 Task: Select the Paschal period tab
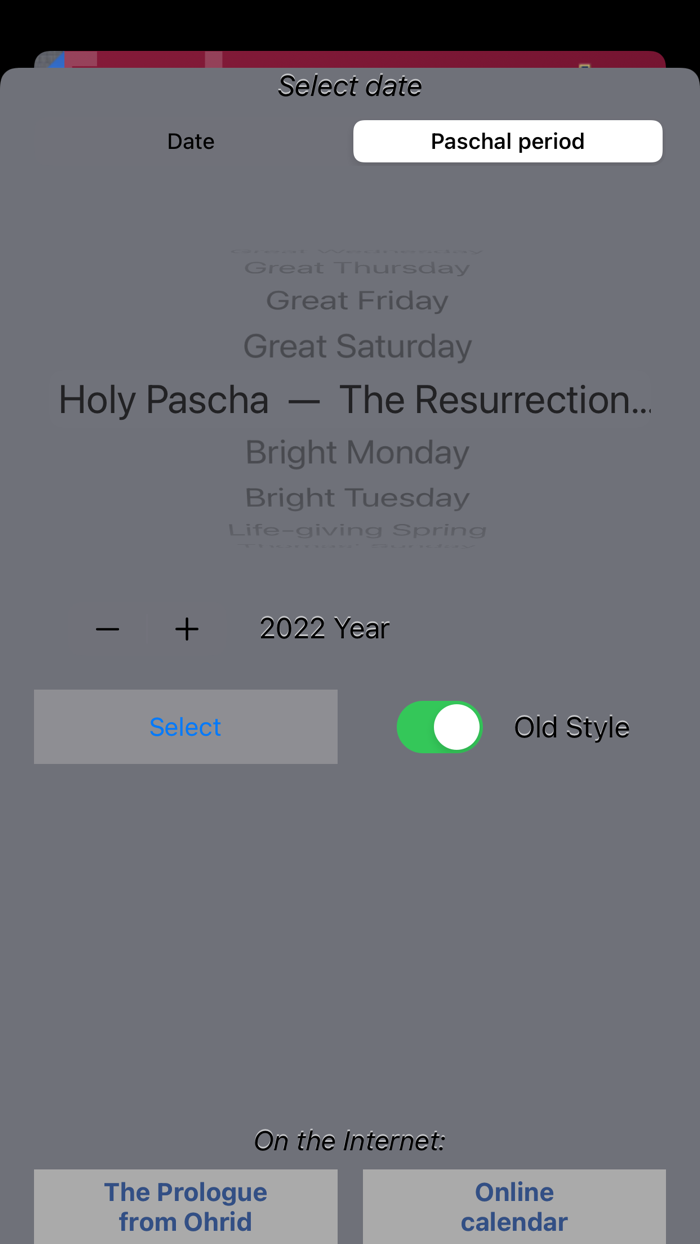coord(507,141)
